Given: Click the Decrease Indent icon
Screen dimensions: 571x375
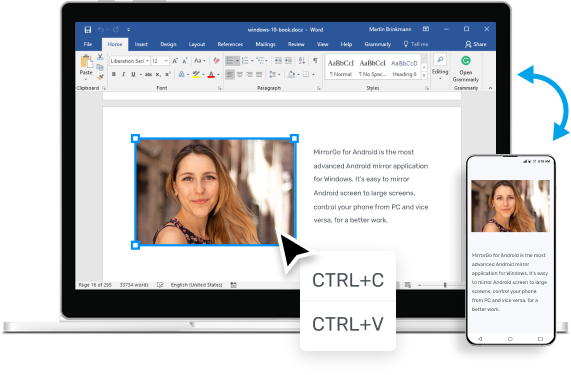Looking at the screenshot, I should [278, 60].
